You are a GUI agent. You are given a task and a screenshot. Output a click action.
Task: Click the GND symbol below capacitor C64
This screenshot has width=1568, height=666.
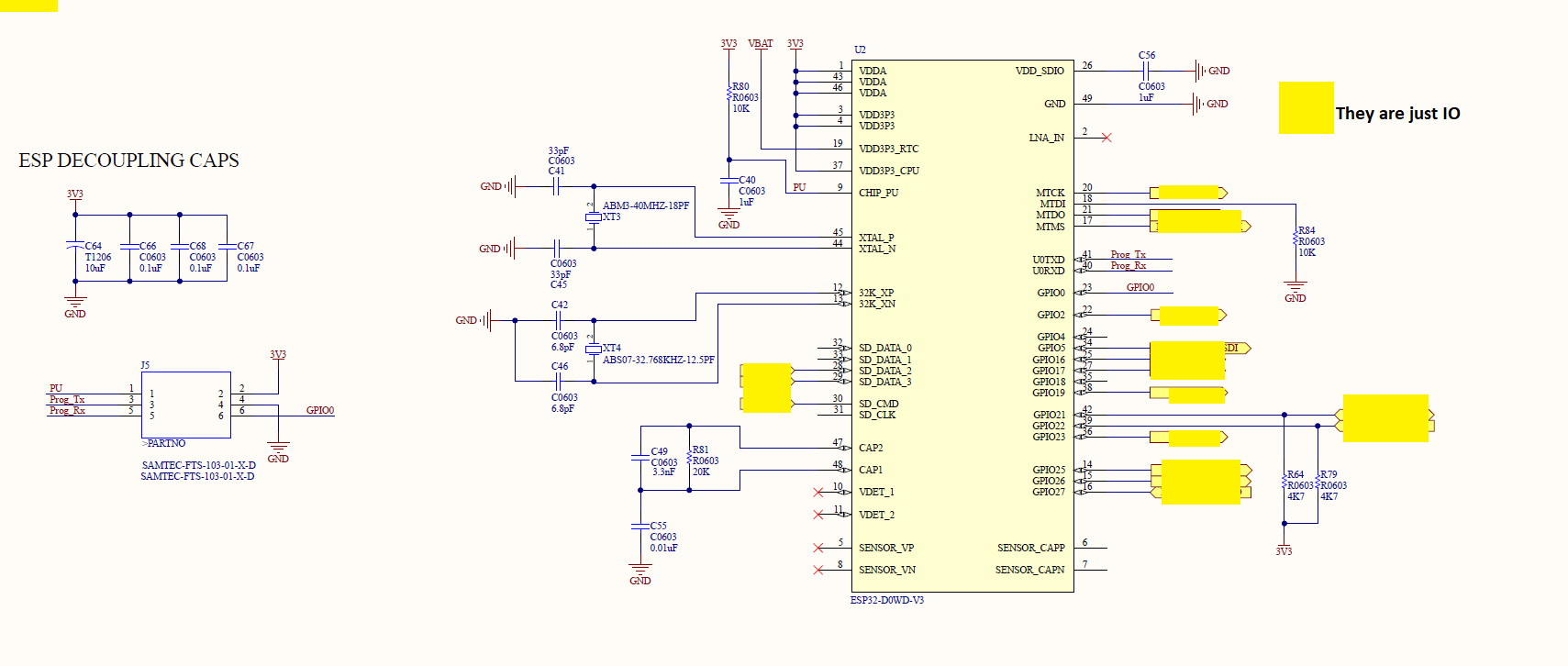[75, 306]
